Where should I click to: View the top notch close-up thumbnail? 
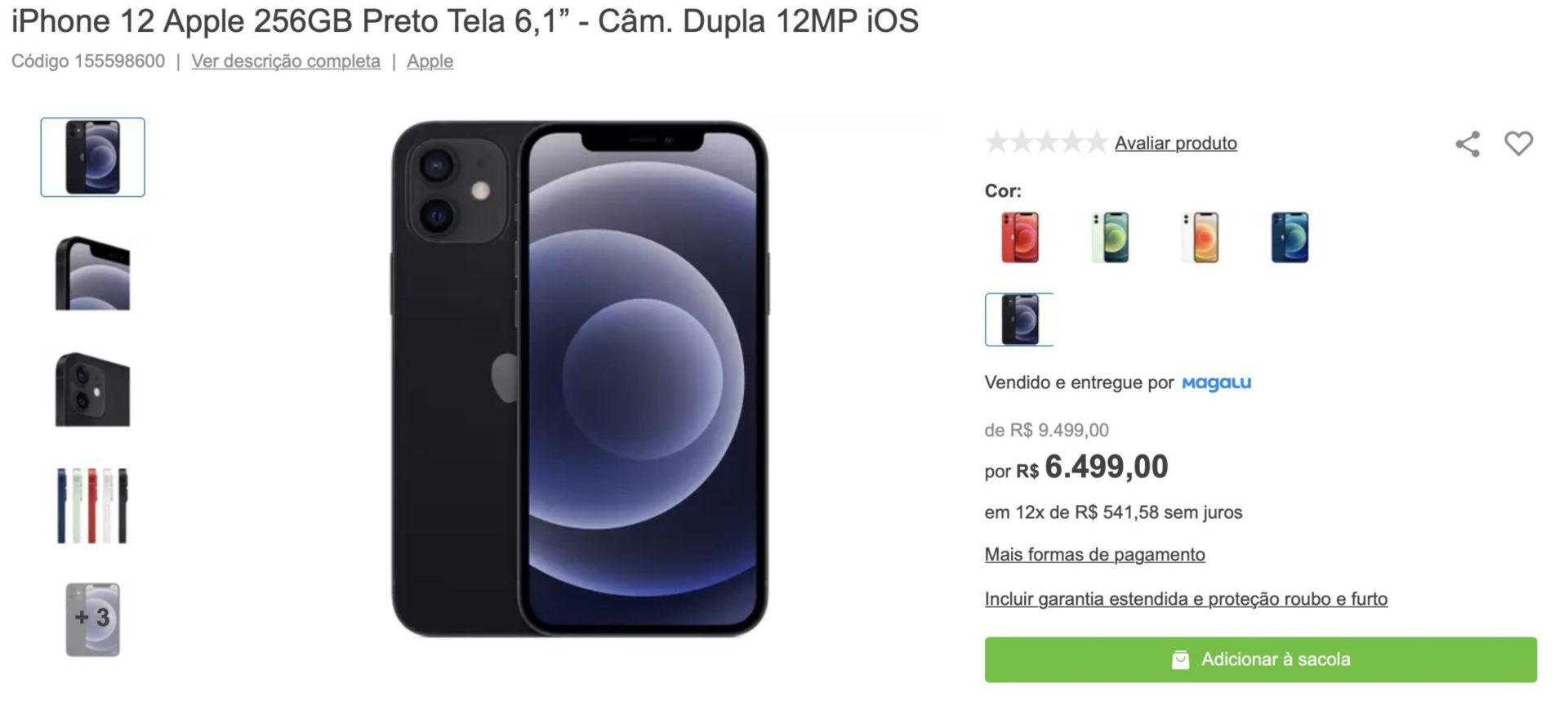click(93, 273)
